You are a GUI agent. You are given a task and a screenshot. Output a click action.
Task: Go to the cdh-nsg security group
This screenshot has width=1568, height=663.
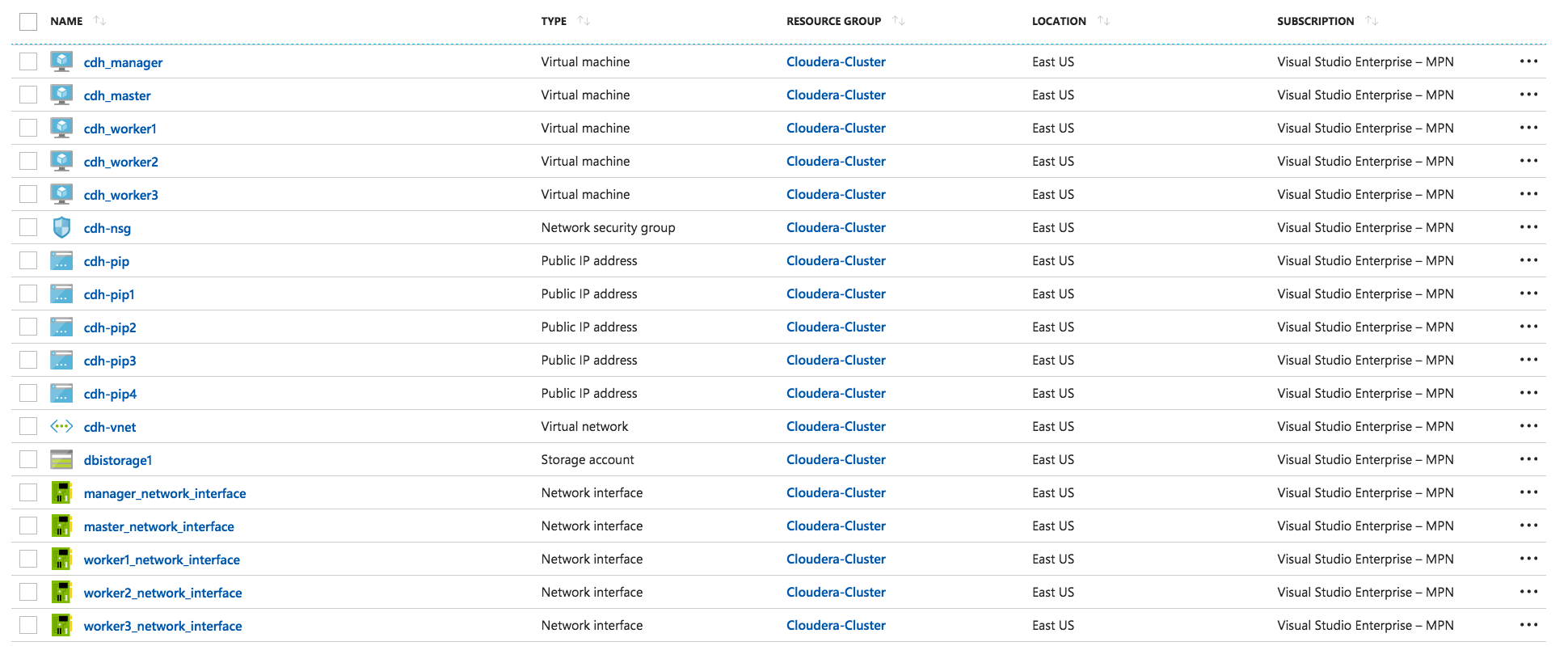pyautogui.click(x=107, y=228)
